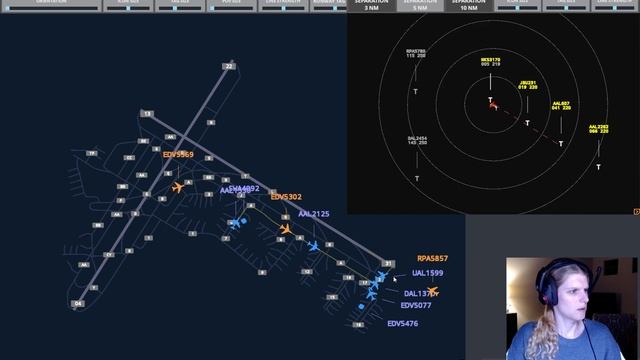Click the runway 04 end marker
Image resolution: width=640 pixels, height=360 pixels.
coord(77,303)
